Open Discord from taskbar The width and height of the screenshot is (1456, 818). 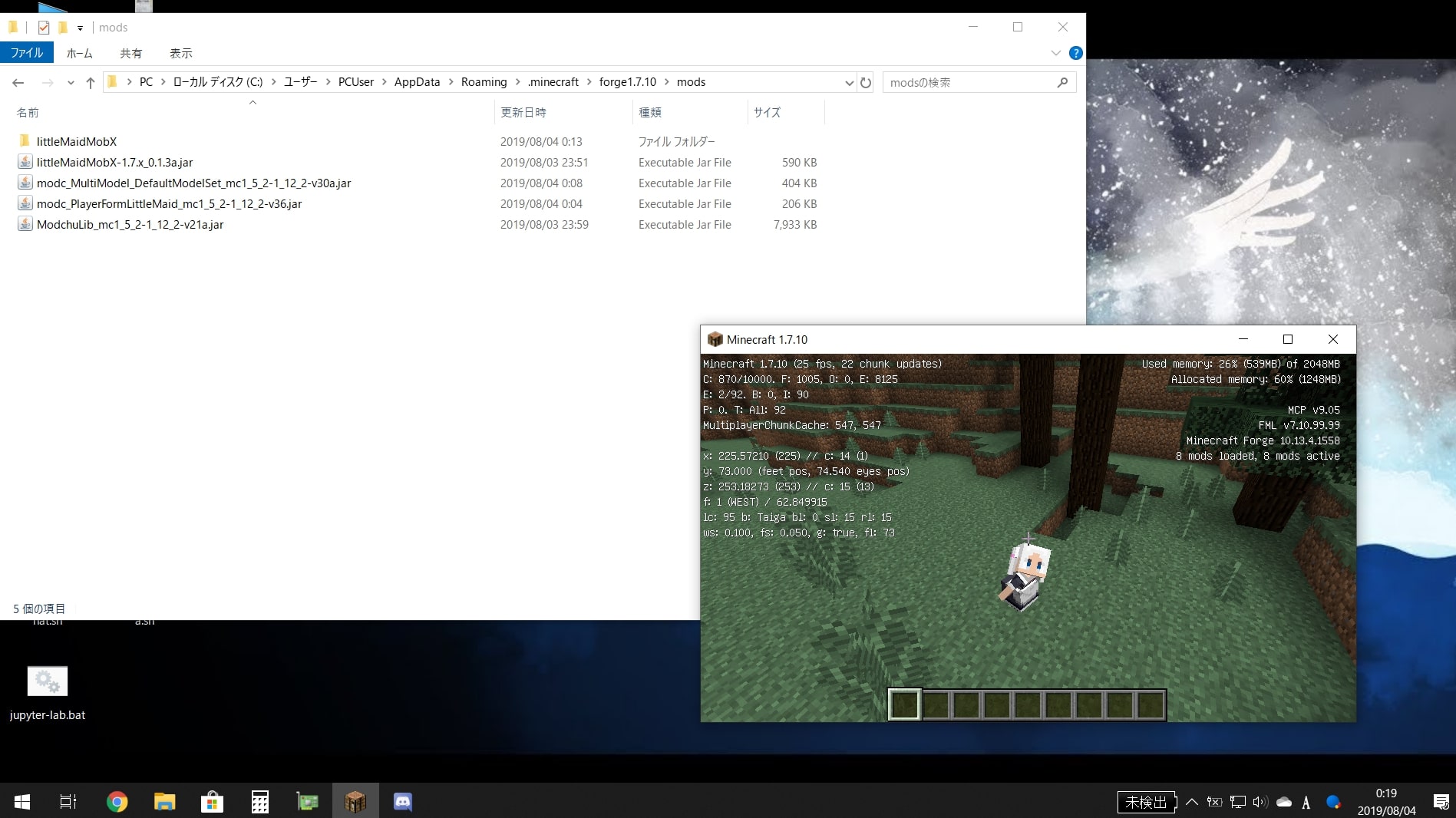click(x=403, y=801)
